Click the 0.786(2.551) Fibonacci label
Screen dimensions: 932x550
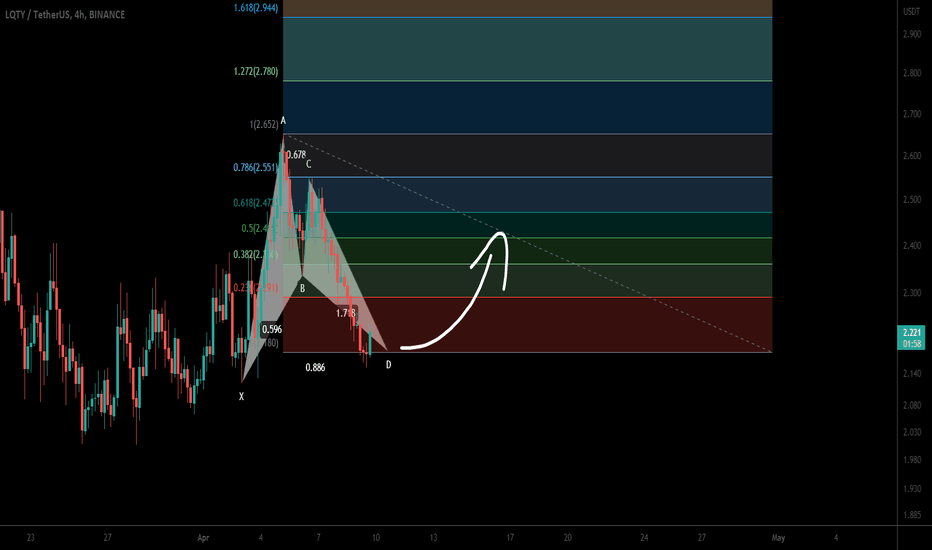[256, 168]
